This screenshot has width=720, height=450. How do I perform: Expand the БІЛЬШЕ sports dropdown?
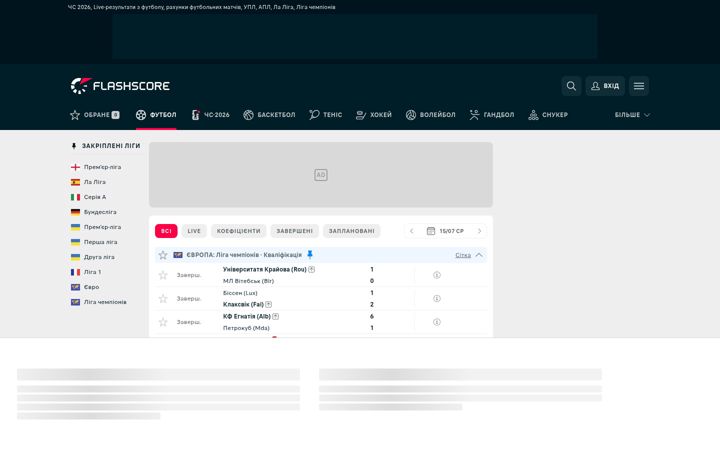[x=632, y=115]
